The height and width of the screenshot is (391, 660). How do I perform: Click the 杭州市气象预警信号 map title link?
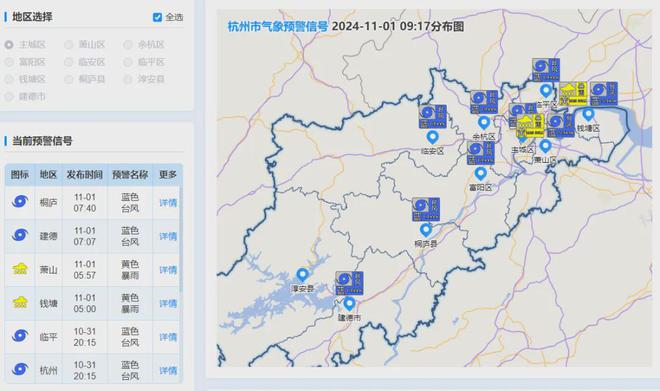277,27
